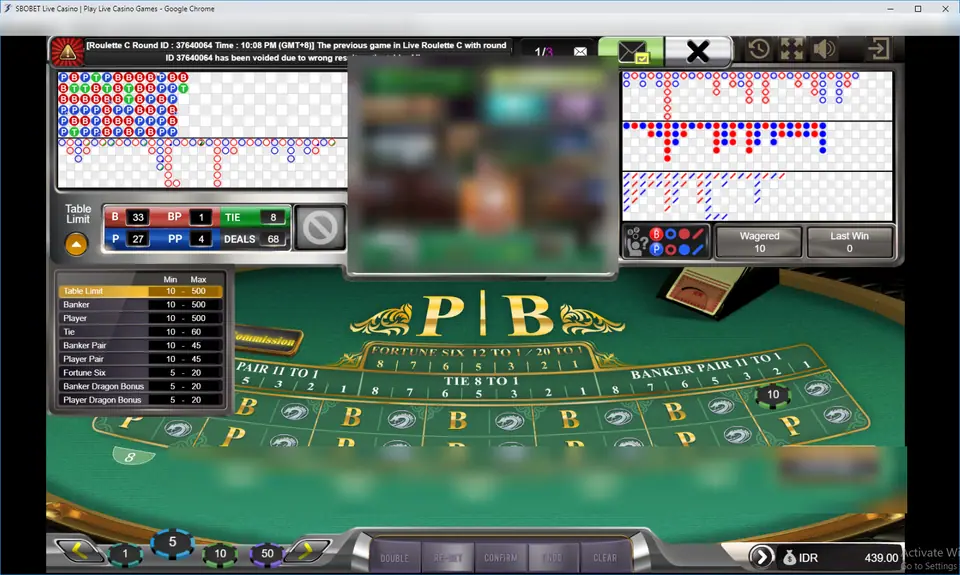Click the UNDO button
The image size is (960, 575).
[553, 558]
